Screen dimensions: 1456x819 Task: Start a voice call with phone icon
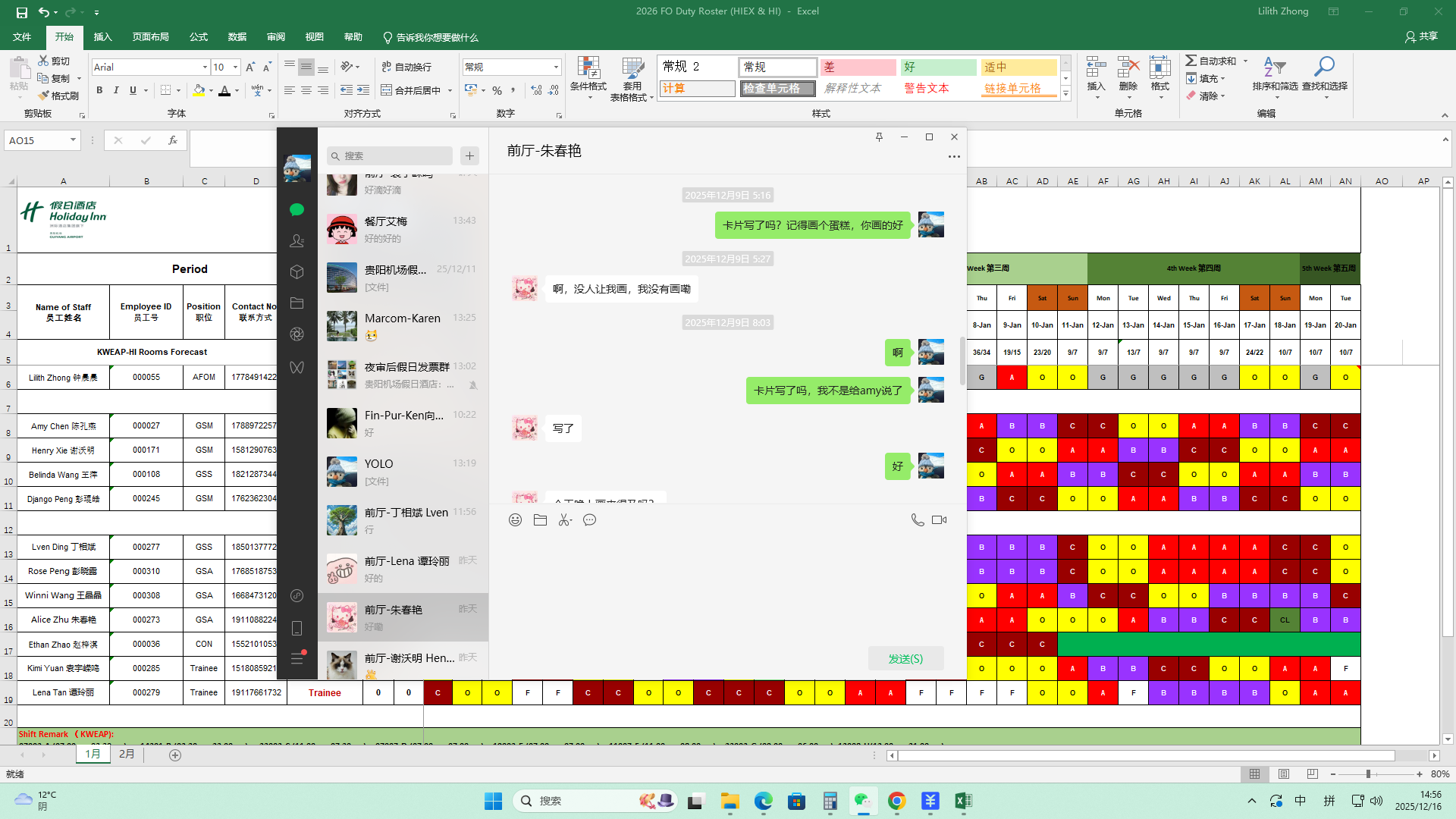click(x=917, y=520)
